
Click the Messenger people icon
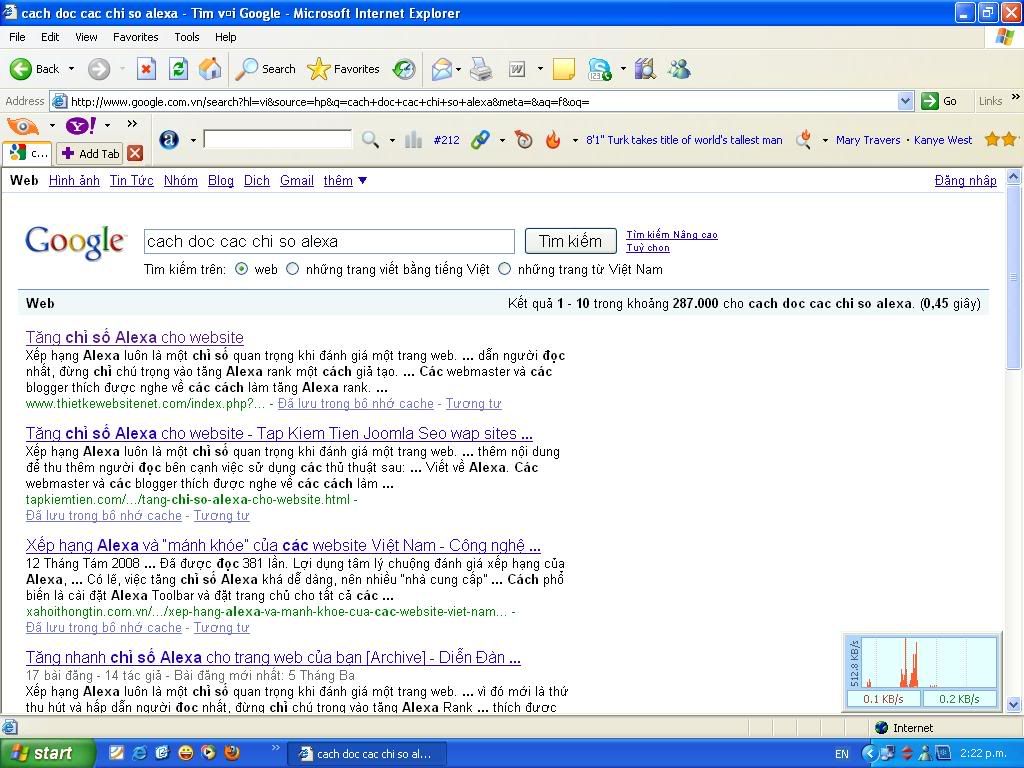[x=679, y=69]
